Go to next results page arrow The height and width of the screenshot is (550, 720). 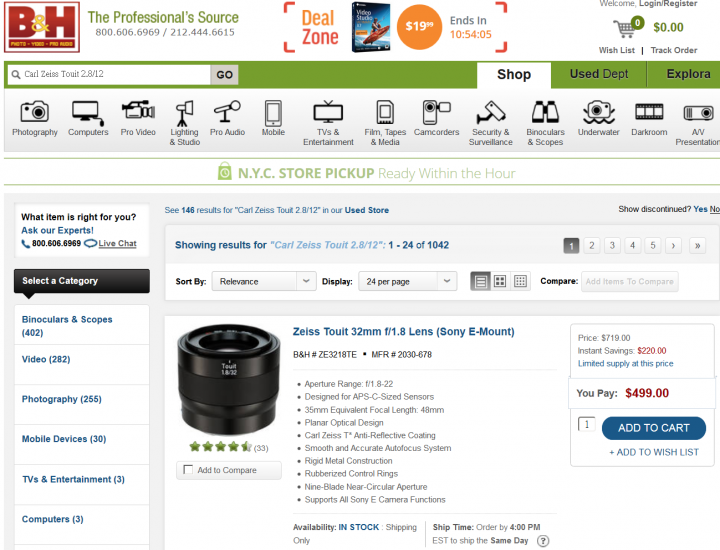pos(673,246)
